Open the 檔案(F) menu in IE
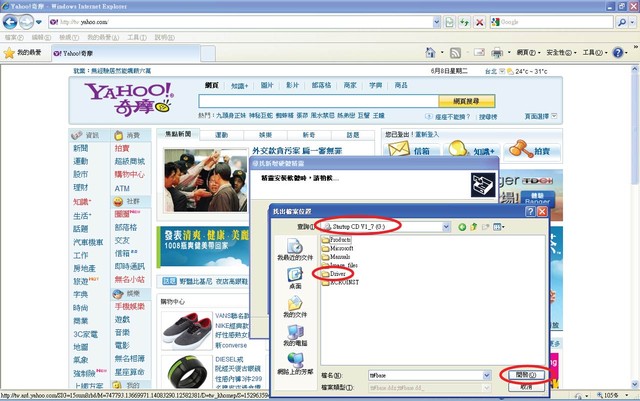This screenshot has width=640, height=401. tap(14, 38)
